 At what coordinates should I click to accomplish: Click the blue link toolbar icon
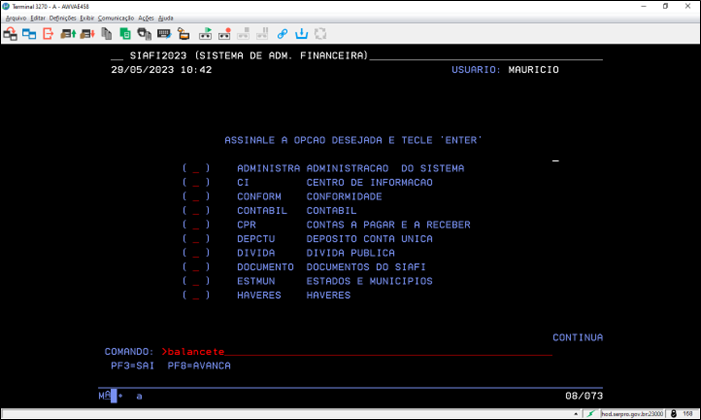point(282,34)
